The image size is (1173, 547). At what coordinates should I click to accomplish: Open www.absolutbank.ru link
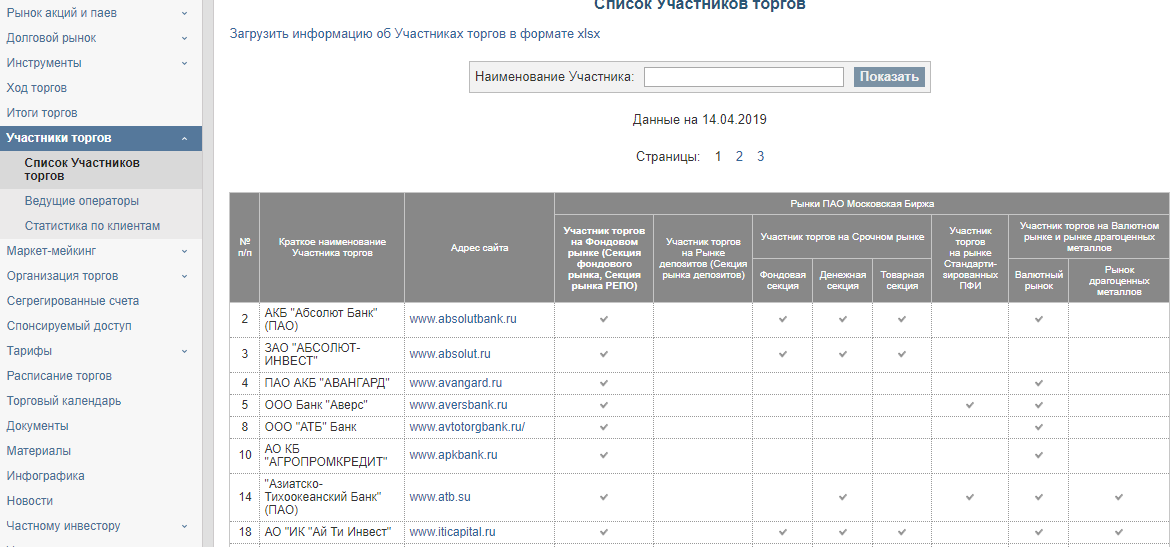[463, 319]
